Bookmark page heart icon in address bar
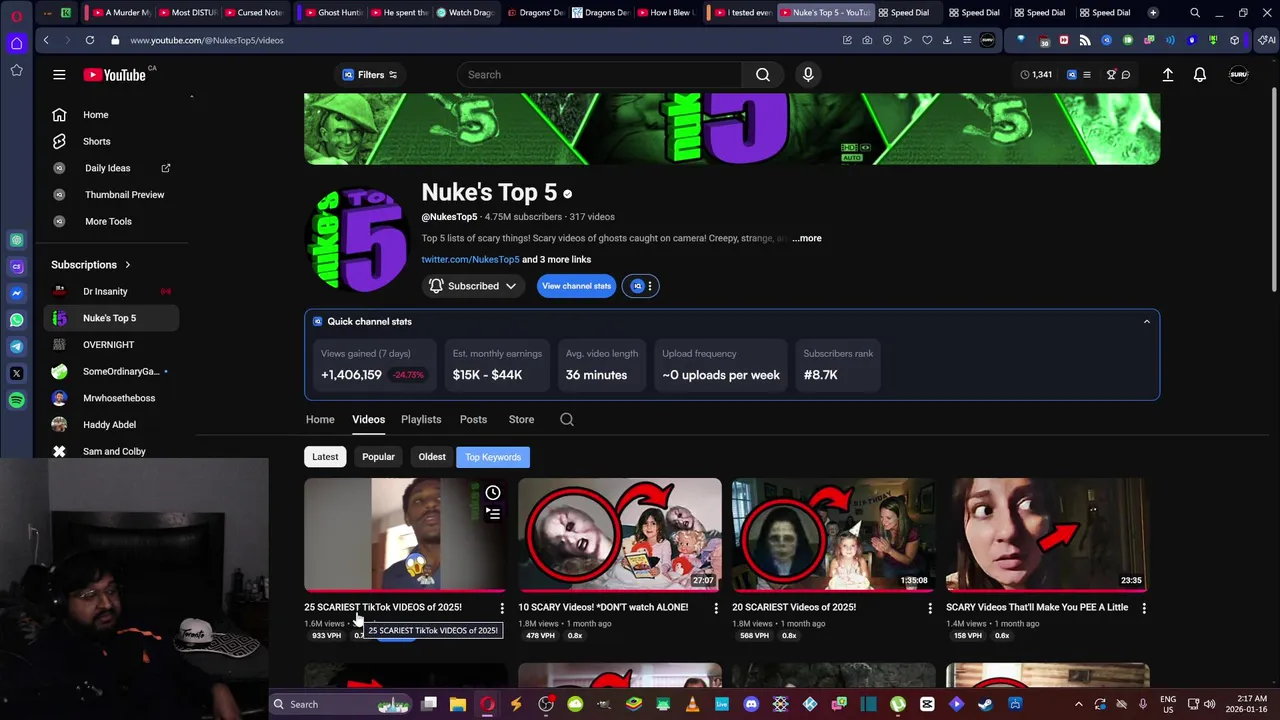1280x720 pixels. click(927, 40)
